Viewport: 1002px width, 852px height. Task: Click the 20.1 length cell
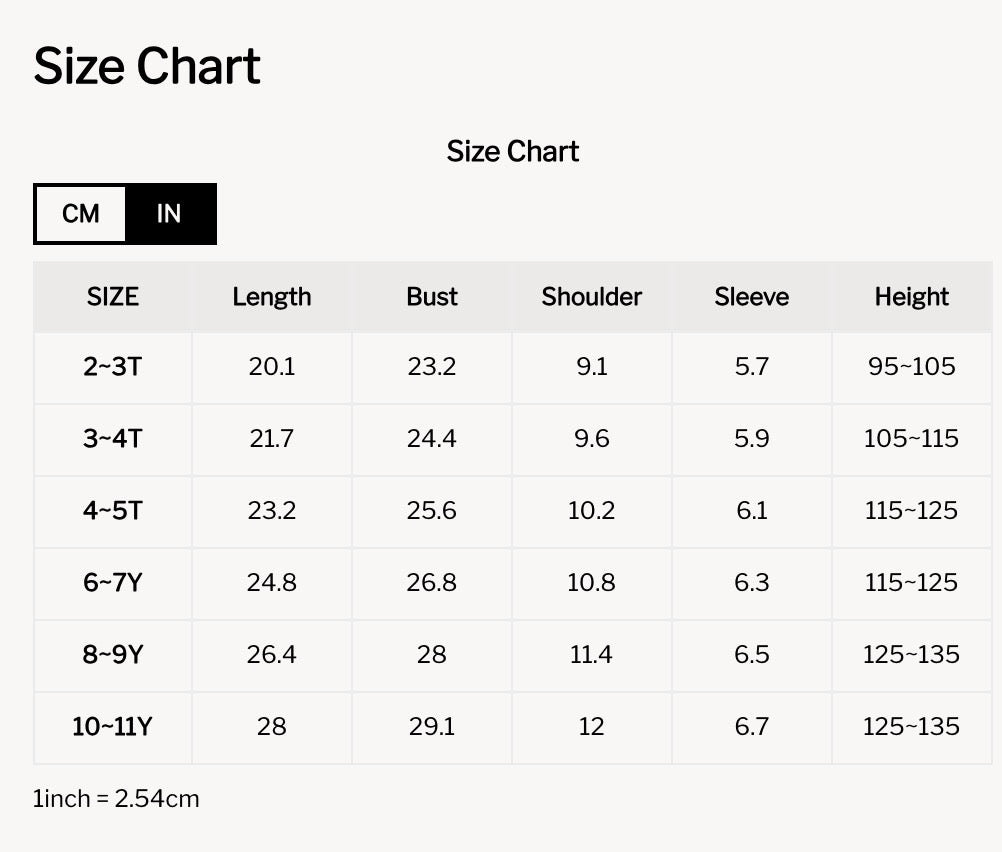pos(272,367)
